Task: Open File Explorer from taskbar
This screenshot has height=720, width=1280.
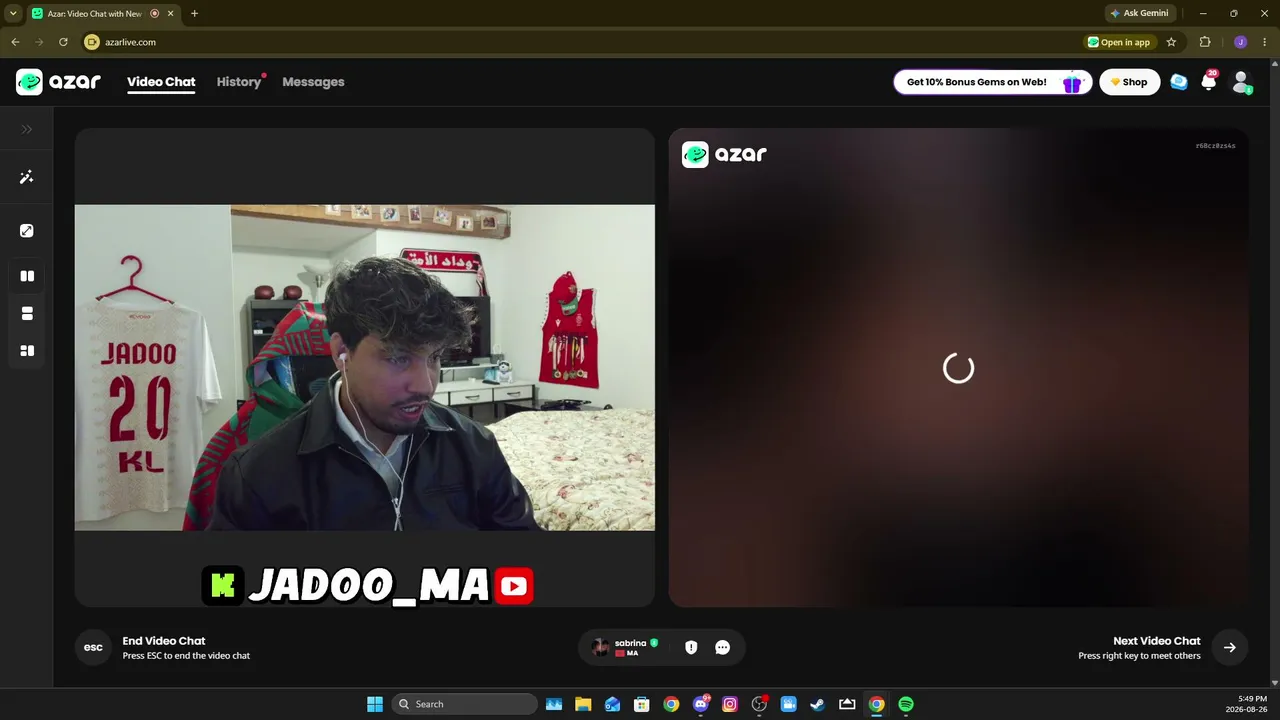Action: click(583, 704)
